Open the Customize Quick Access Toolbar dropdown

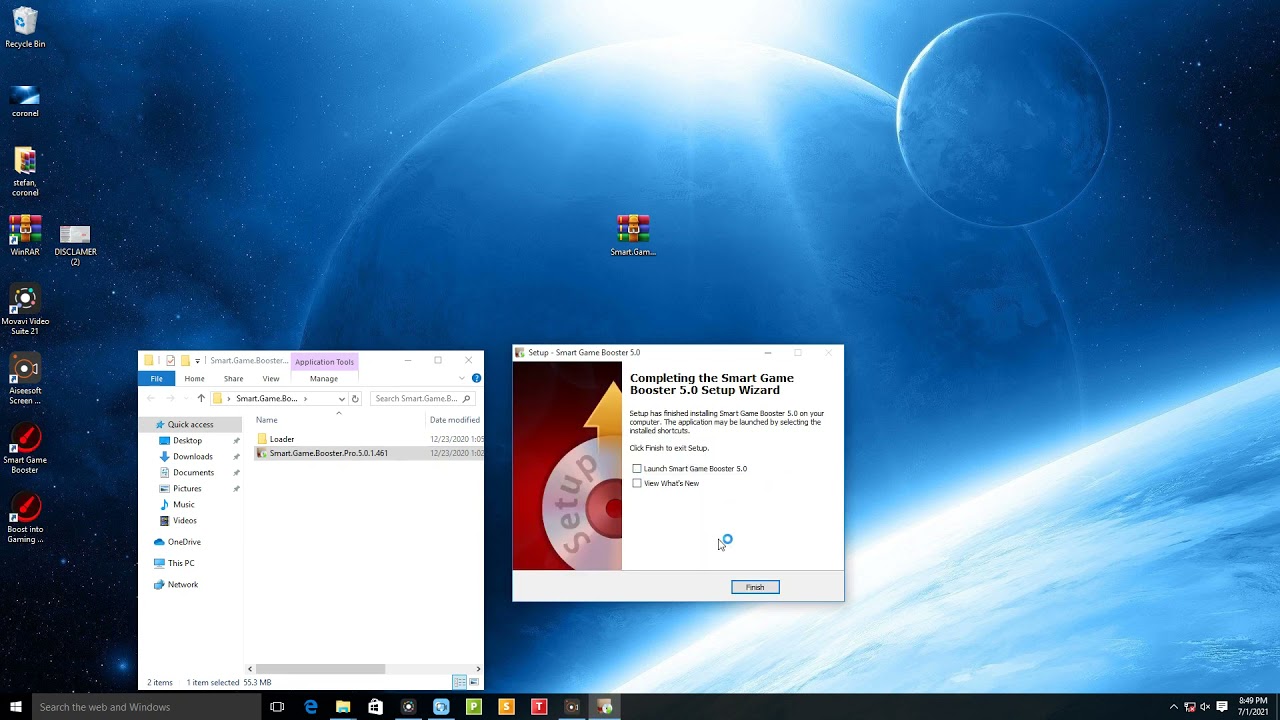pos(197,361)
